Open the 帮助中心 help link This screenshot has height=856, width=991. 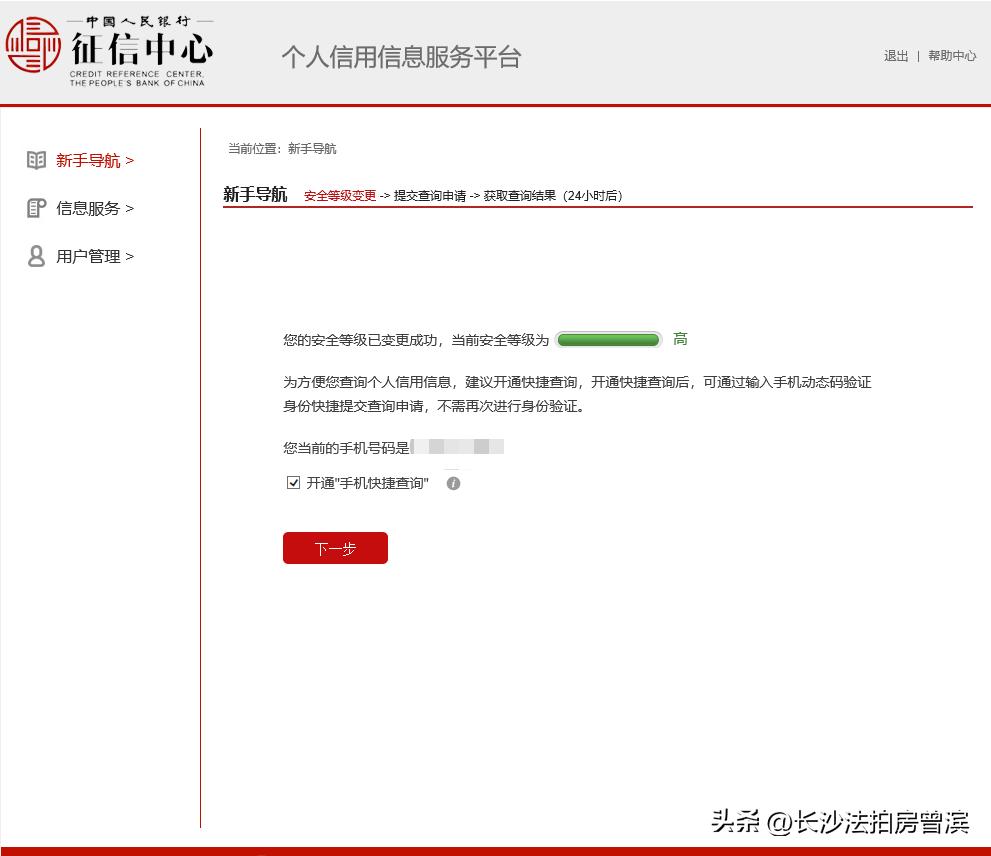(x=951, y=57)
